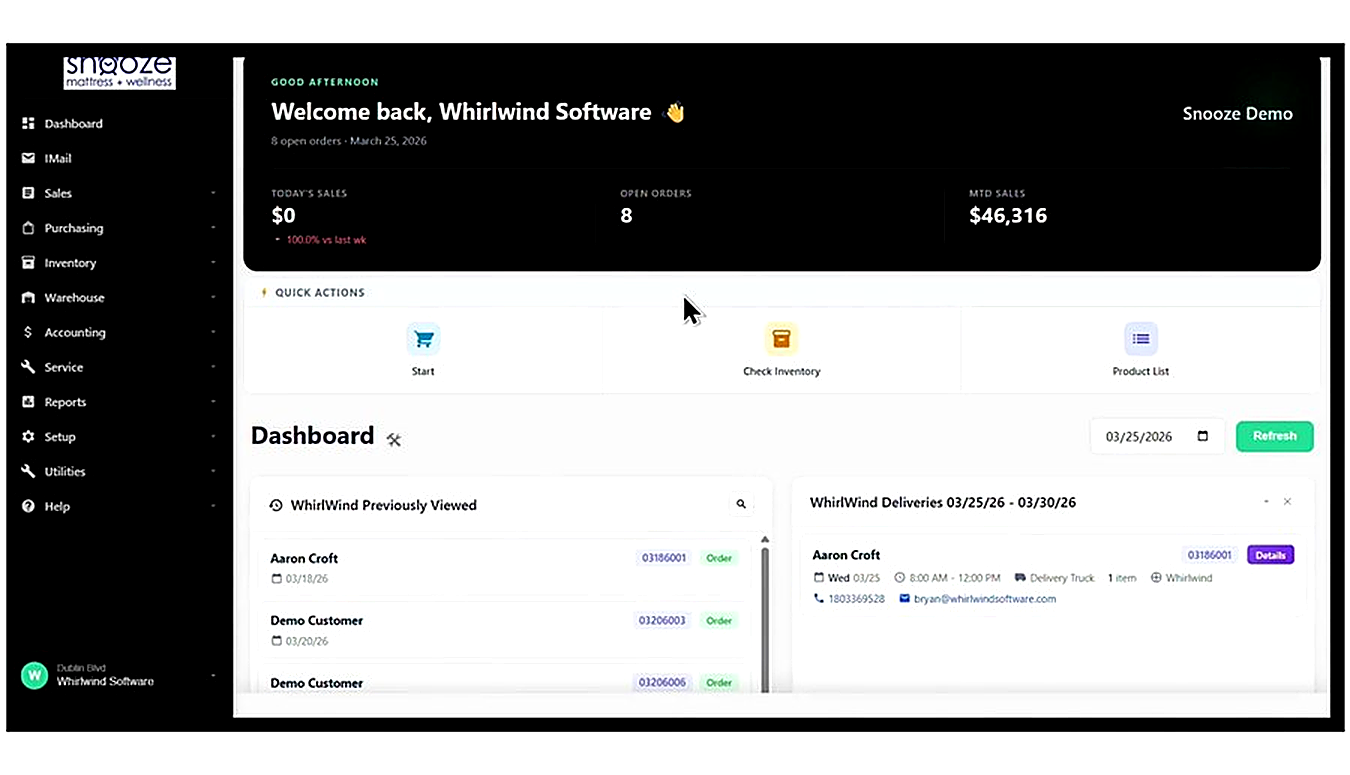Collapse the WhirlWind Deliveries panel

tap(1266, 501)
